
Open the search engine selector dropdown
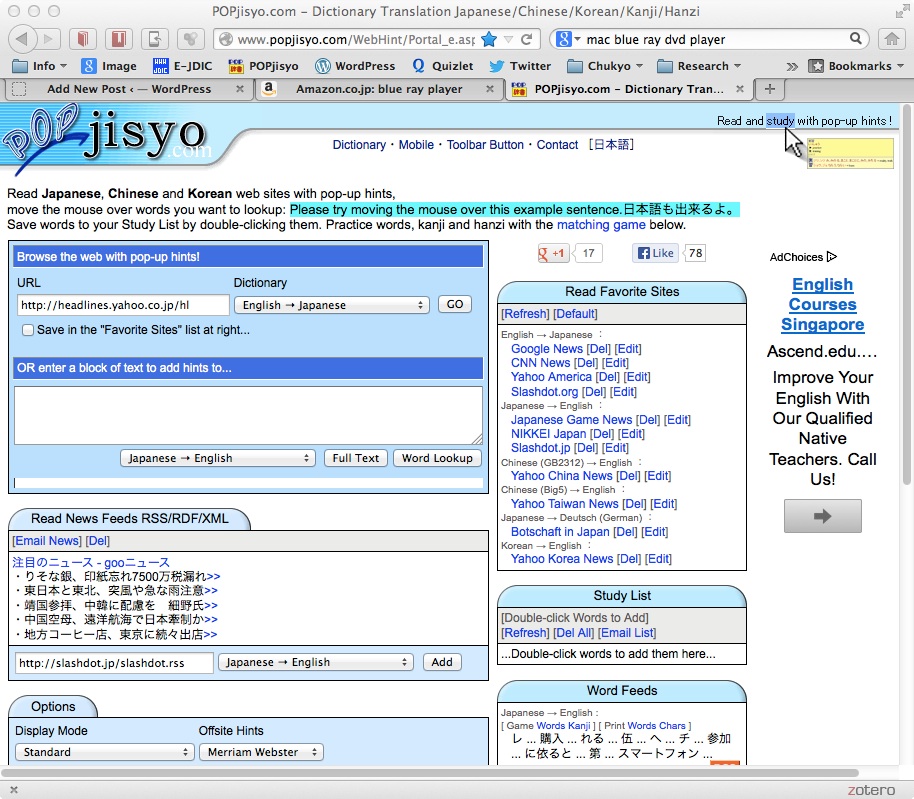569,39
